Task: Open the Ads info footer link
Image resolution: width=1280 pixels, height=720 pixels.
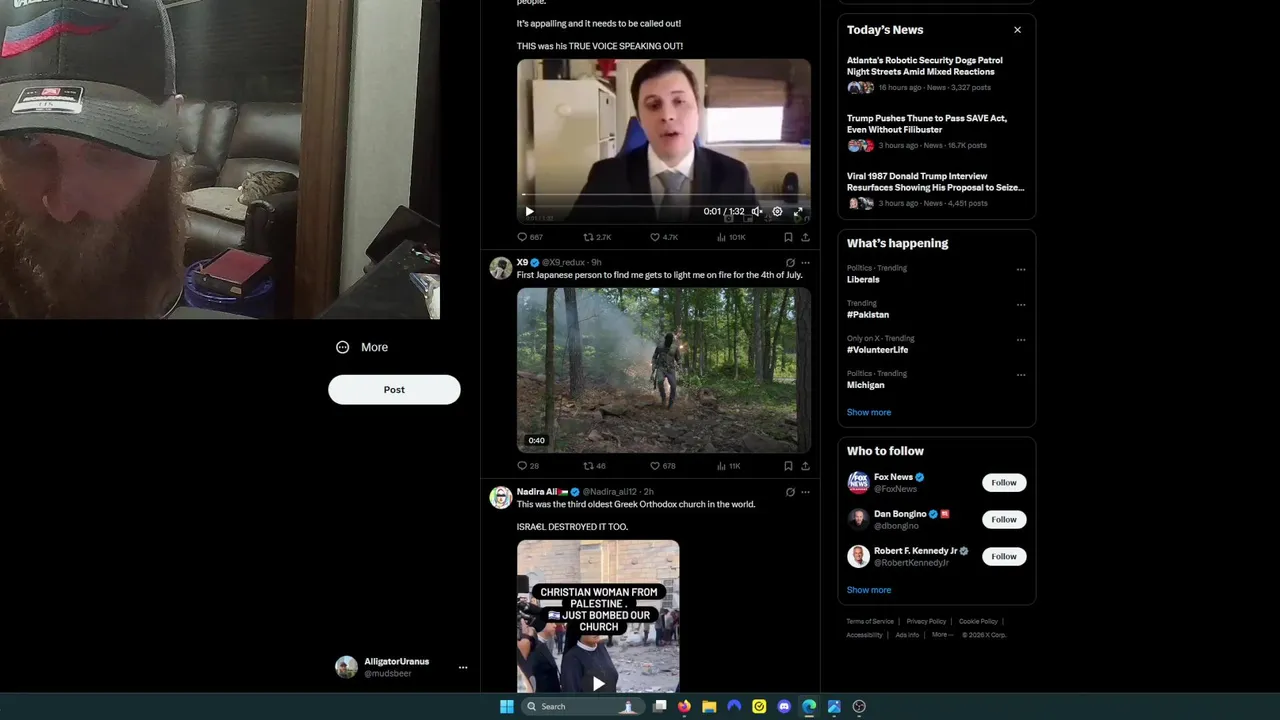Action: coord(907,635)
